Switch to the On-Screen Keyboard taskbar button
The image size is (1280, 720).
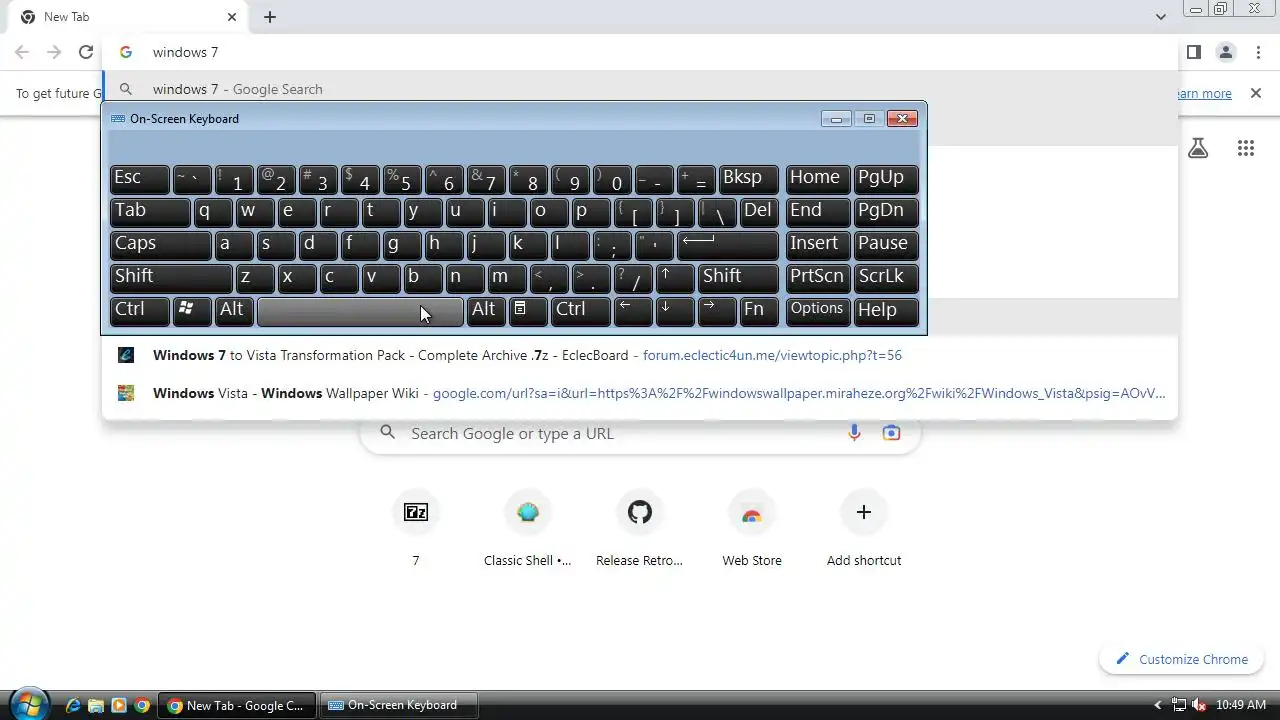tap(400, 705)
